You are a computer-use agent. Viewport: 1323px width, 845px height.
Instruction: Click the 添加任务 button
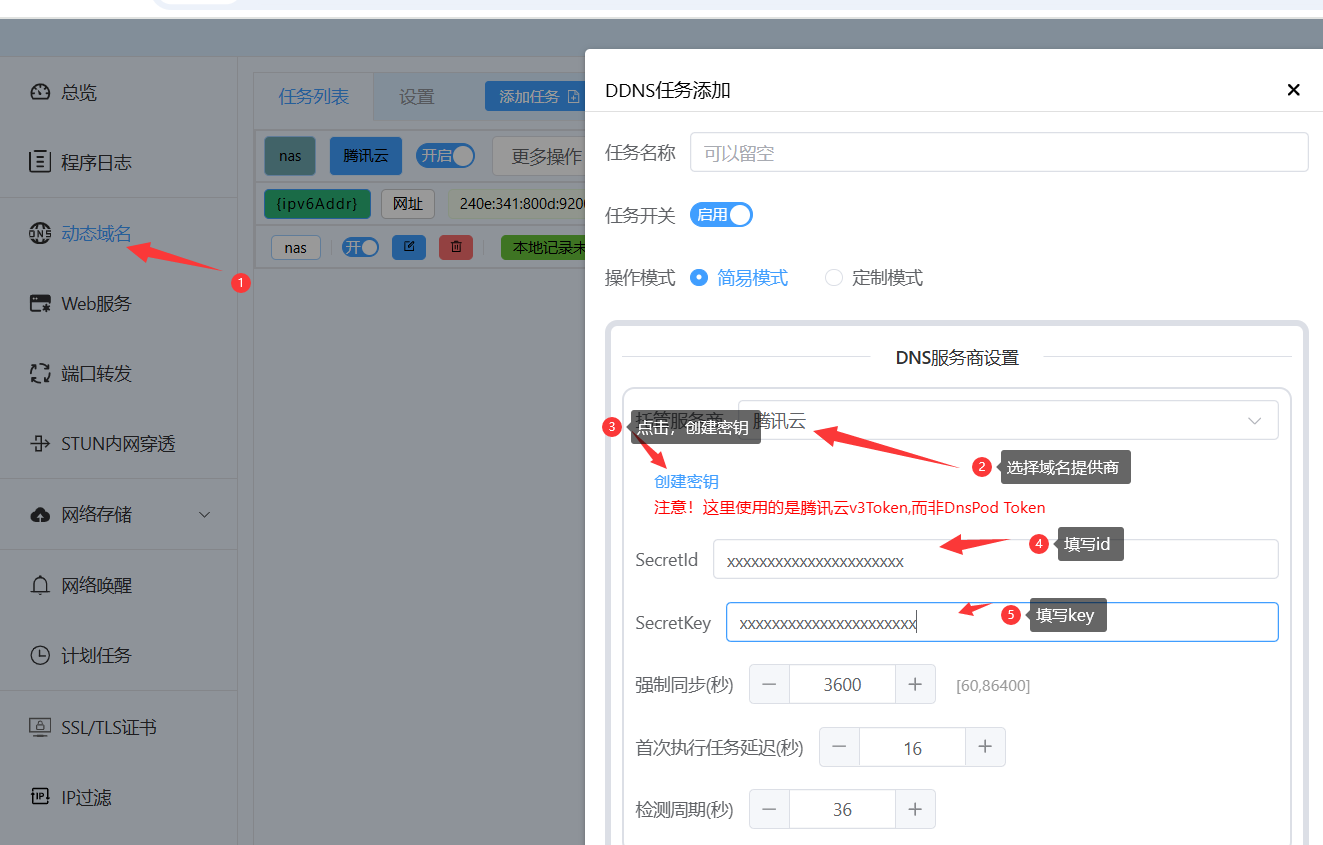pyautogui.click(x=536, y=97)
